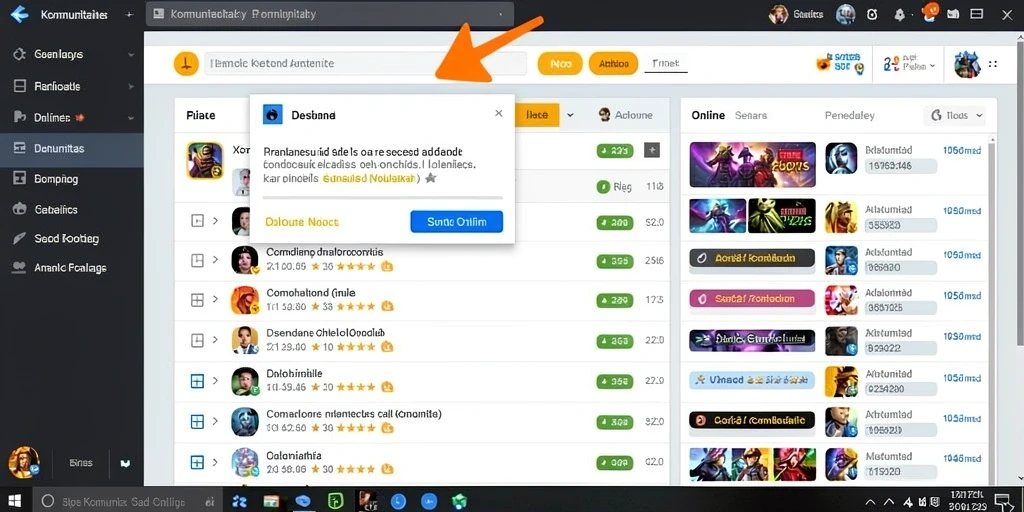The image size is (1024, 512).
Task: Switch to the Trinet tab
Action: coord(665,63)
